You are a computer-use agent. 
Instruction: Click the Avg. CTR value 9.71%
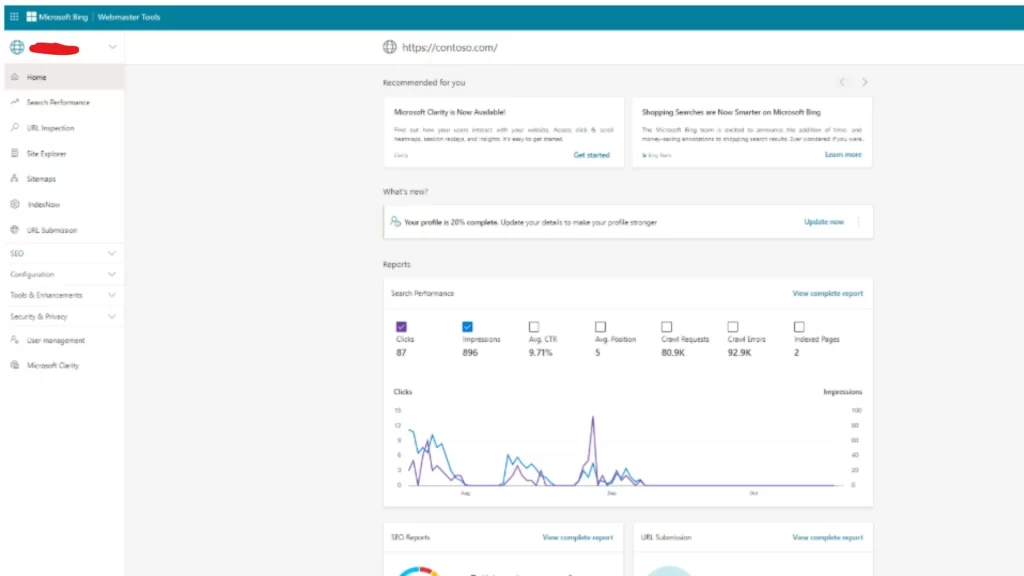(x=541, y=353)
